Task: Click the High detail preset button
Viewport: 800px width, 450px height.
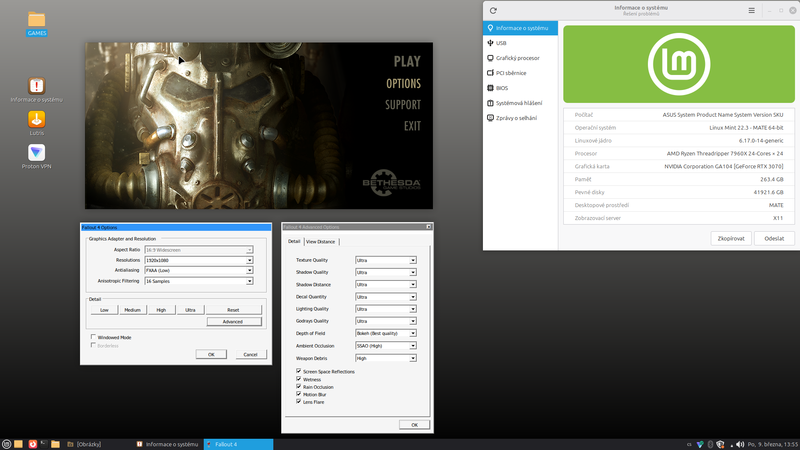Action: point(161,310)
